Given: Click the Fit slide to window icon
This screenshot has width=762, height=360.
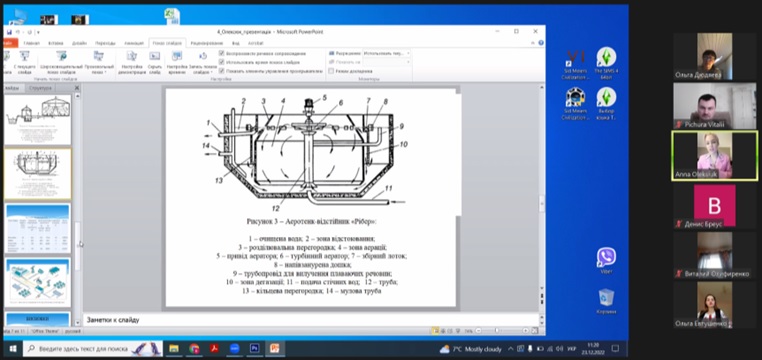Looking at the screenshot, I should [535, 330].
